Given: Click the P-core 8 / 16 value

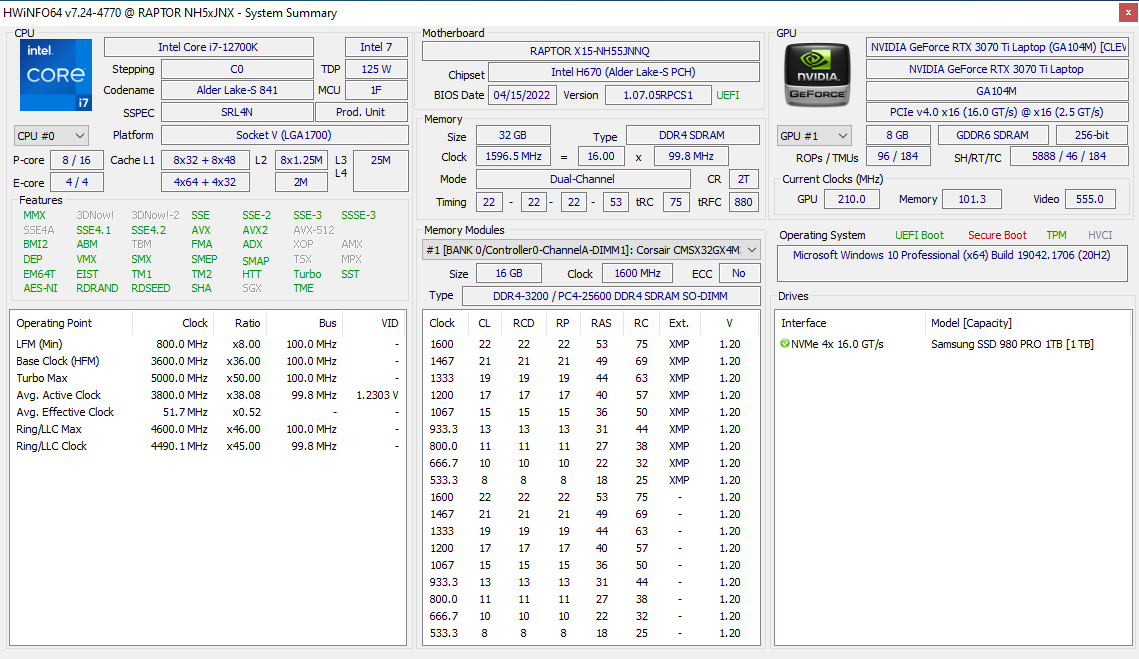Looking at the screenshot, I should 76,160.
